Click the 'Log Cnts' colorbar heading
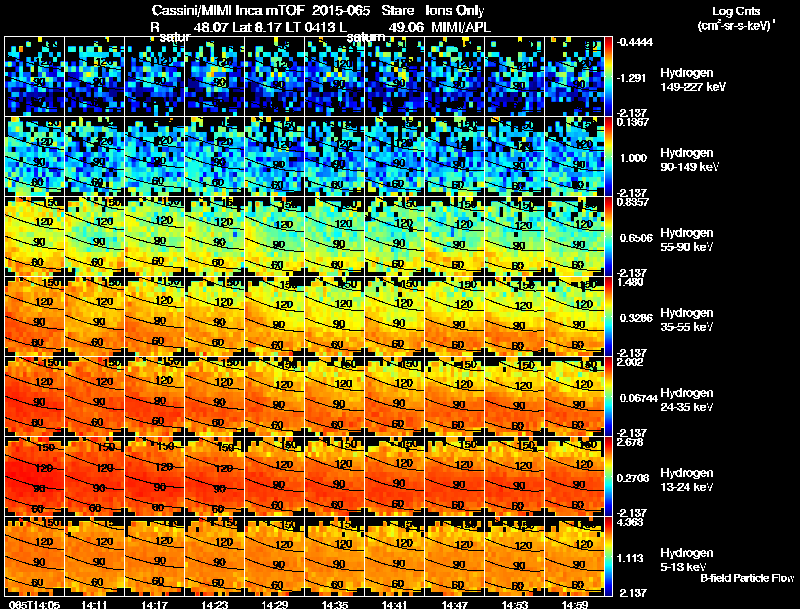 click(x=736, y=11)
